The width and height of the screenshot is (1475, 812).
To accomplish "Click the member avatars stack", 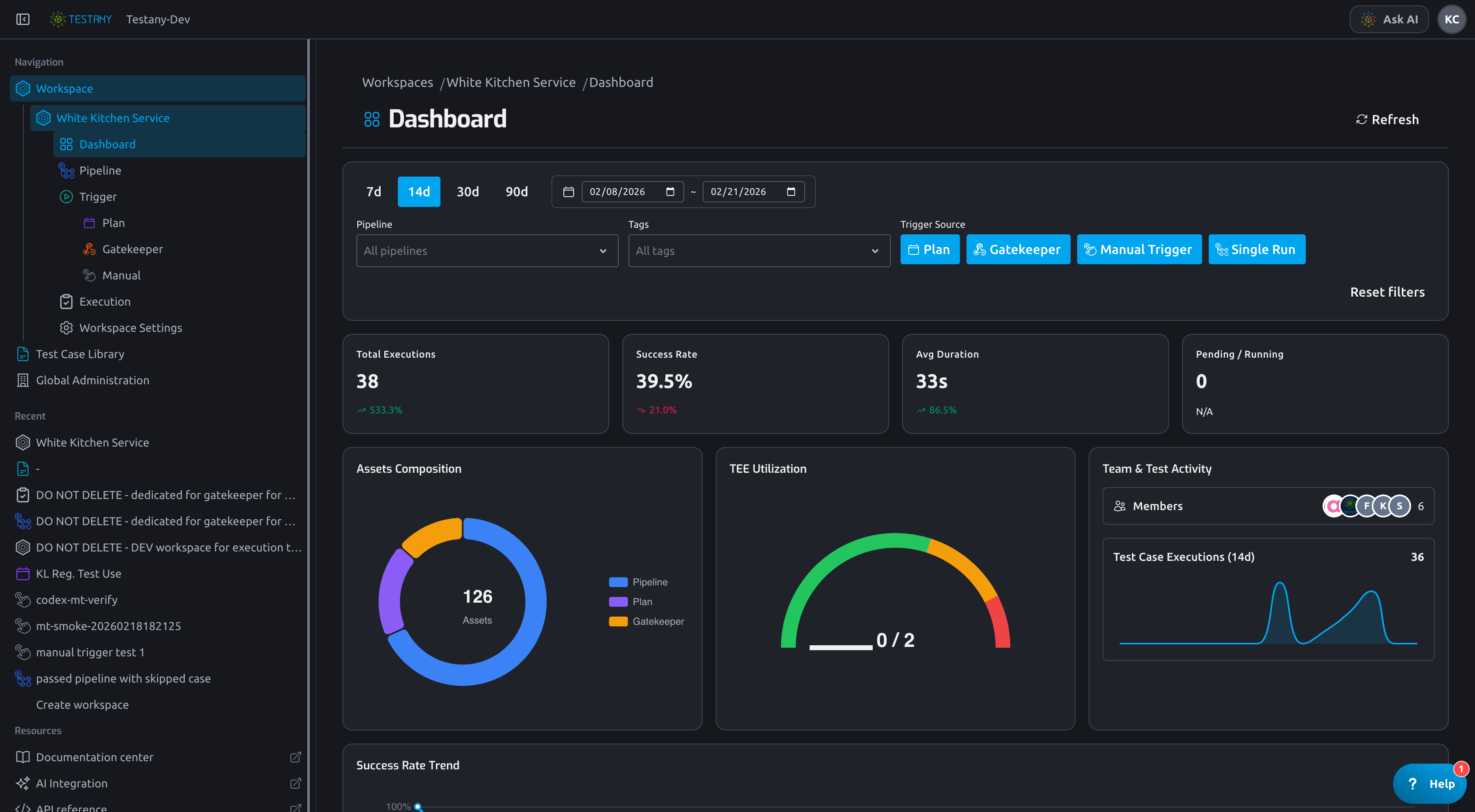I will coord(1367,506).
